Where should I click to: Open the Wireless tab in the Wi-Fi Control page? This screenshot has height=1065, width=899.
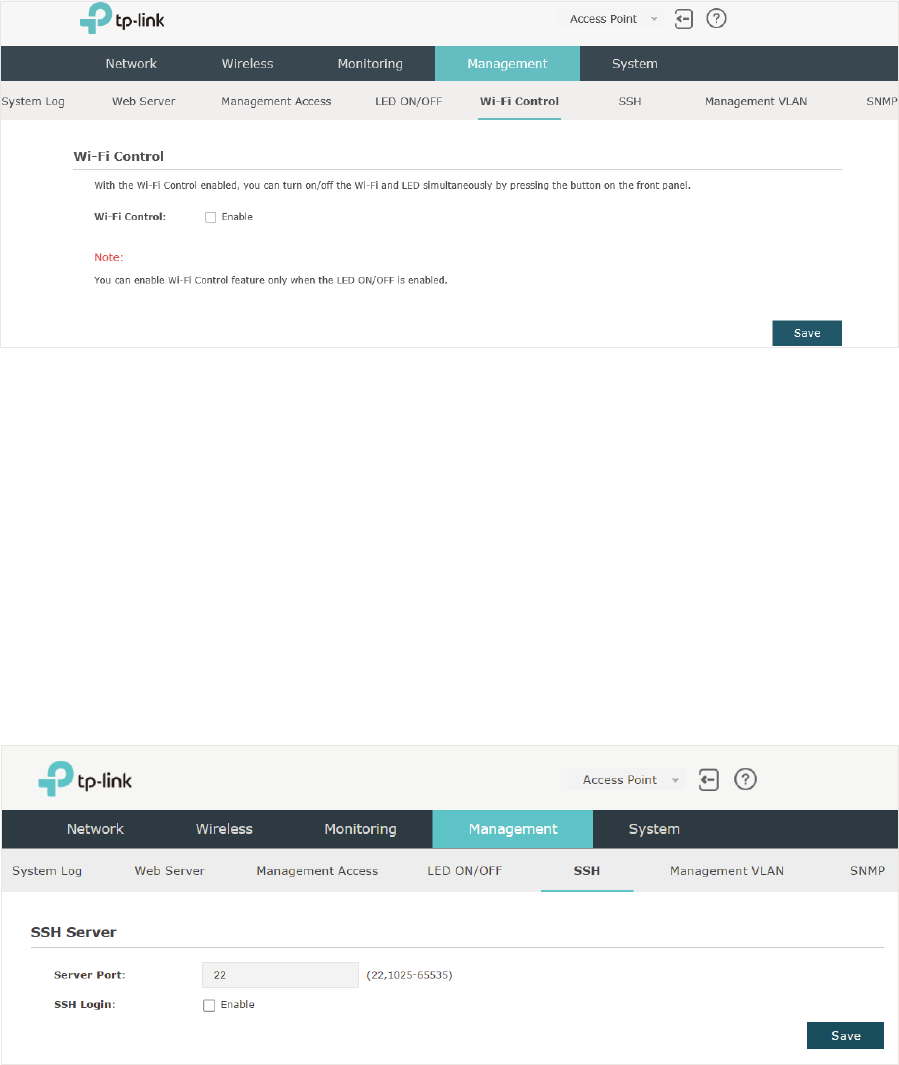pyautogui.click(x=247, y=64)
